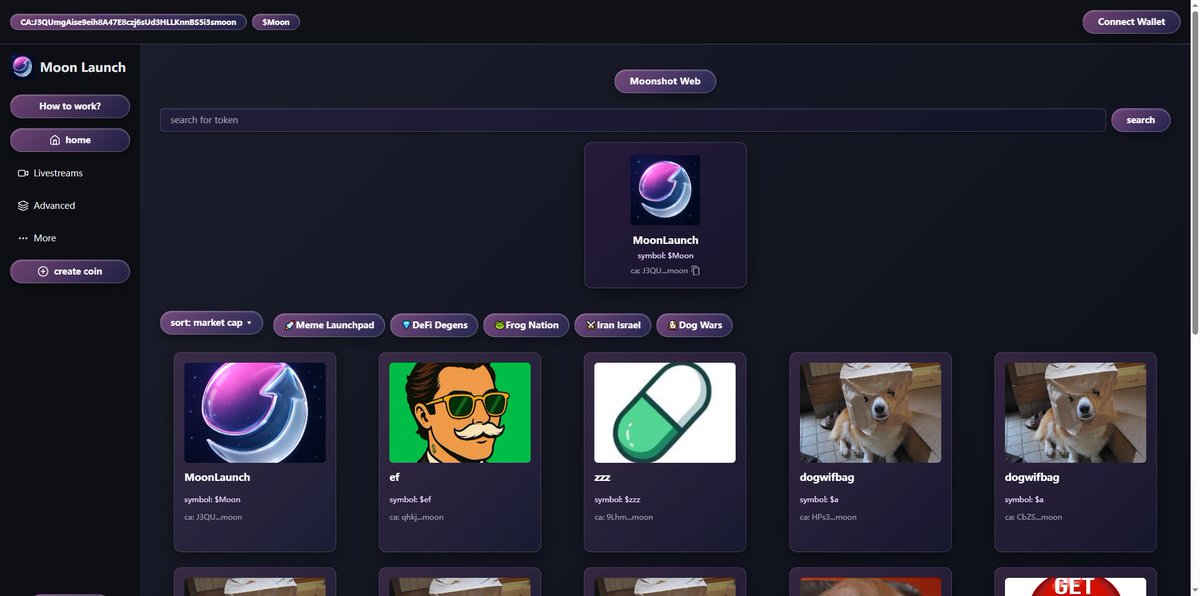Image resolution: width=1200 pixels, height=596 pixels.
Task: Click the Moonshot Web button
Action: click(665, 81)
